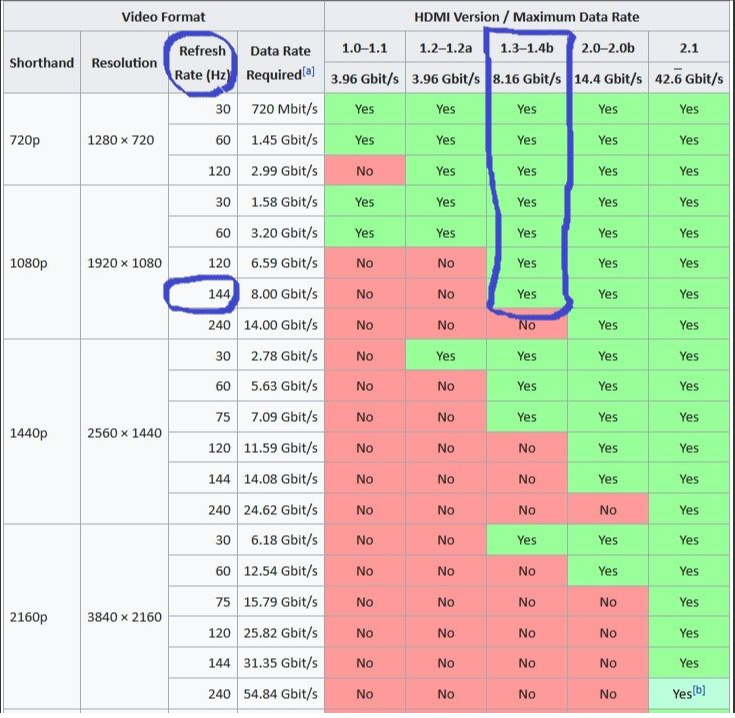Click the Resolution column header

point(124,62)
